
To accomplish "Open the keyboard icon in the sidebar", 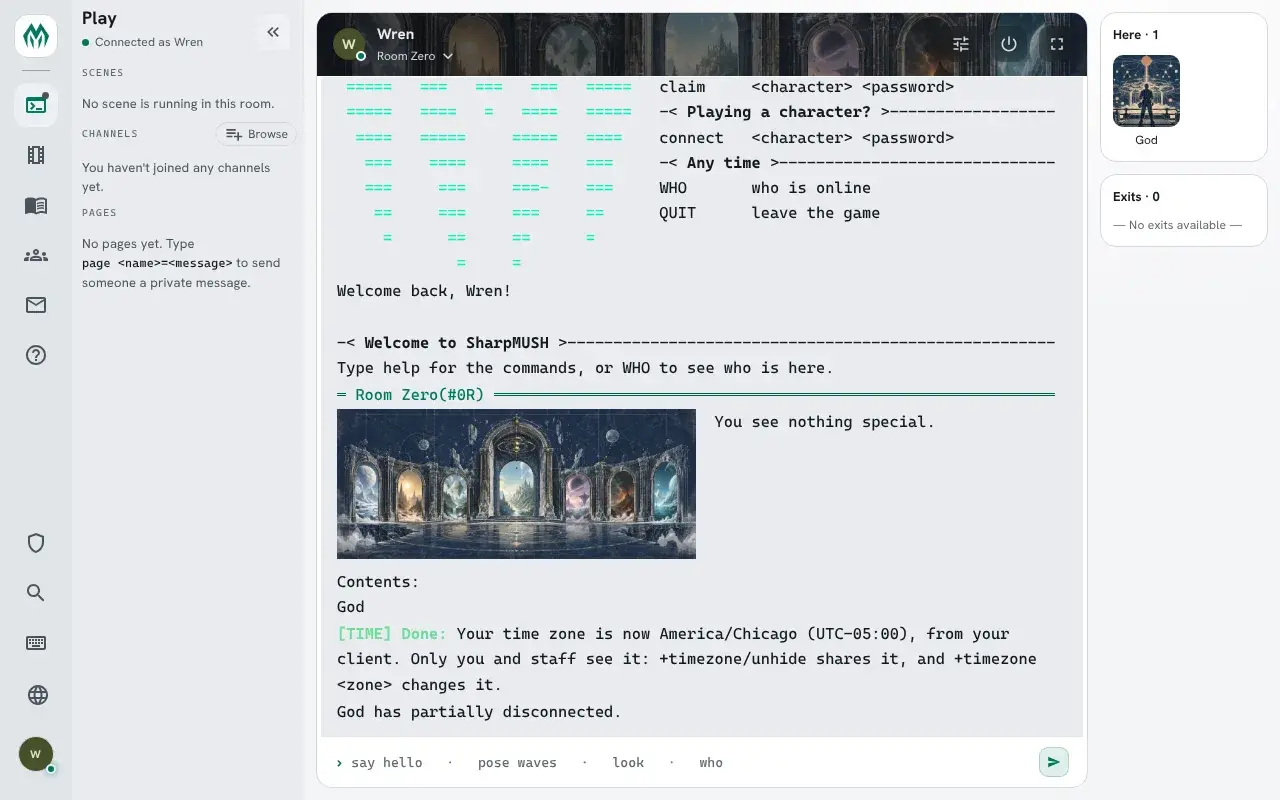I will click(x=36, y=643).
